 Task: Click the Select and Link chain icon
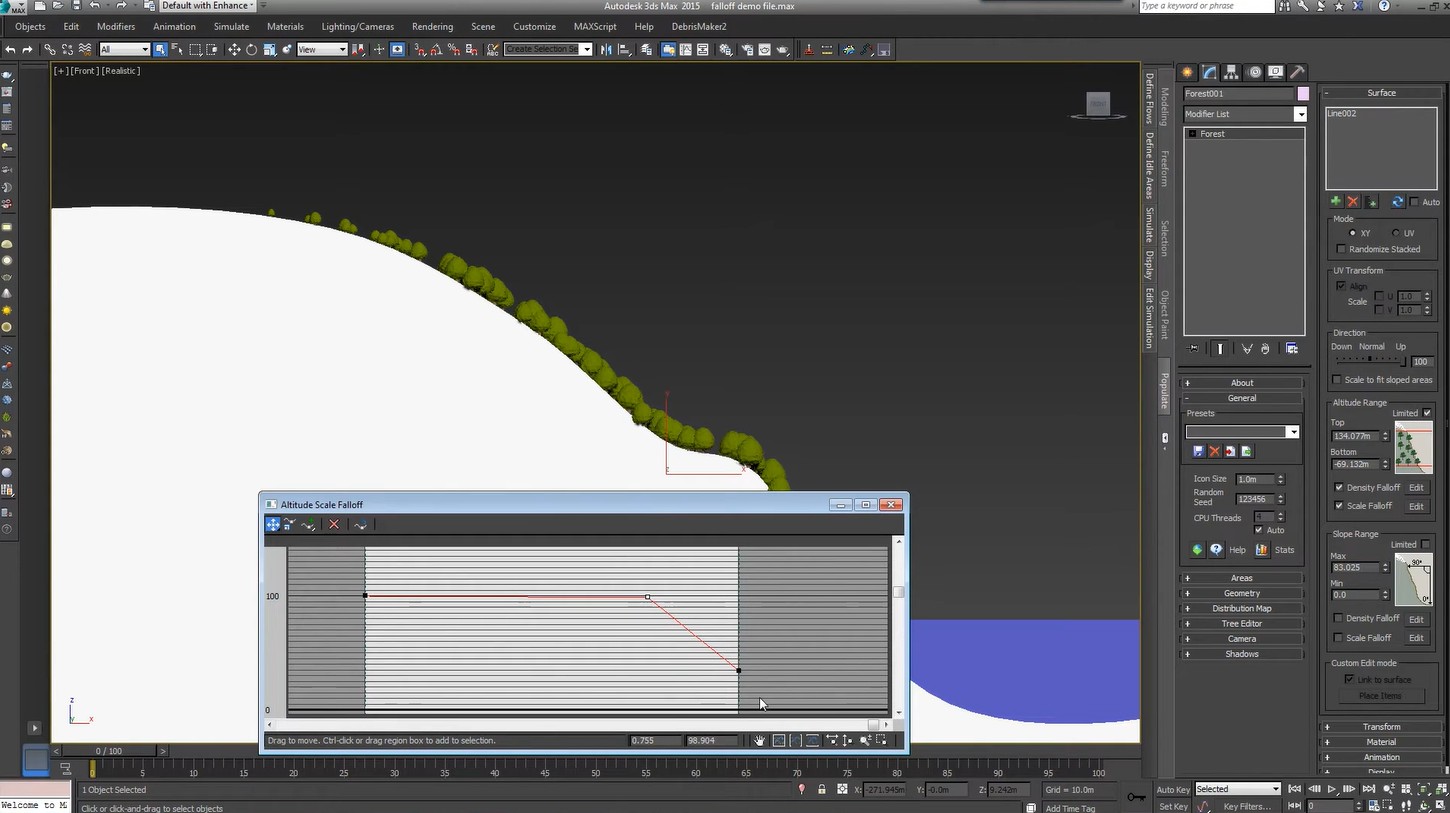tap(49, 49)
